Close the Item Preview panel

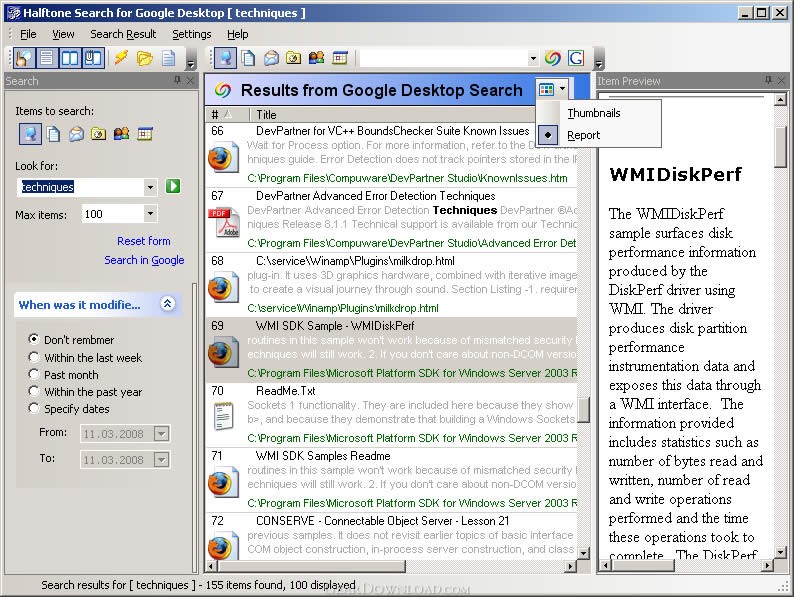pos(781,80)
